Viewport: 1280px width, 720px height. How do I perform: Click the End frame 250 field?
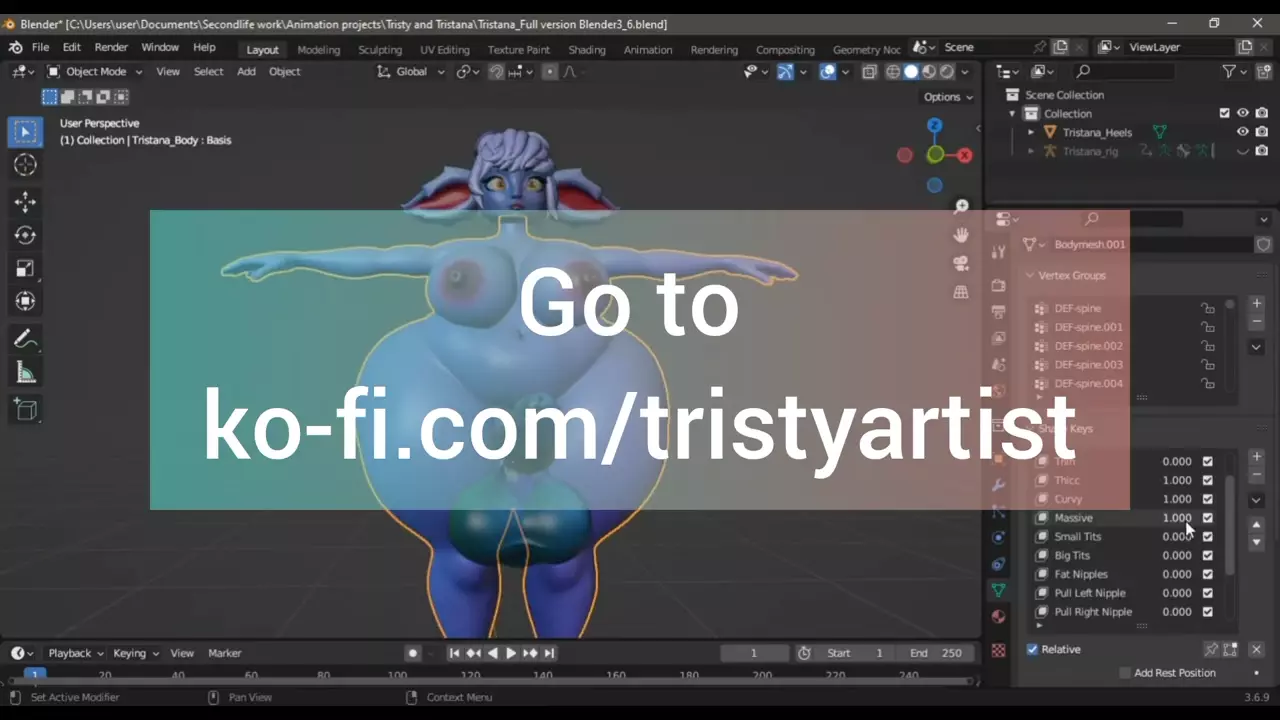936,653
